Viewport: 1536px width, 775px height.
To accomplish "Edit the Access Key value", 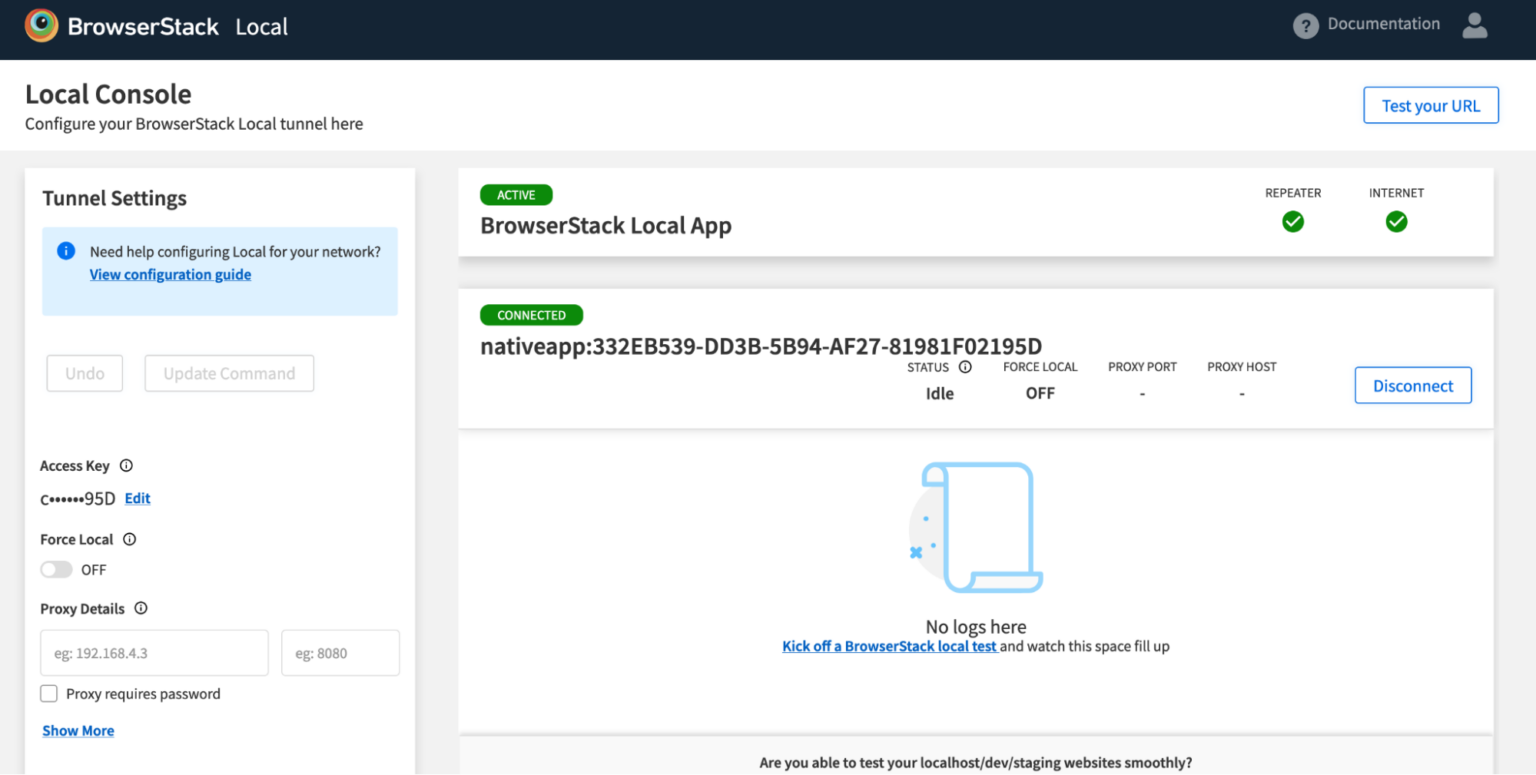I will point(136,498).
